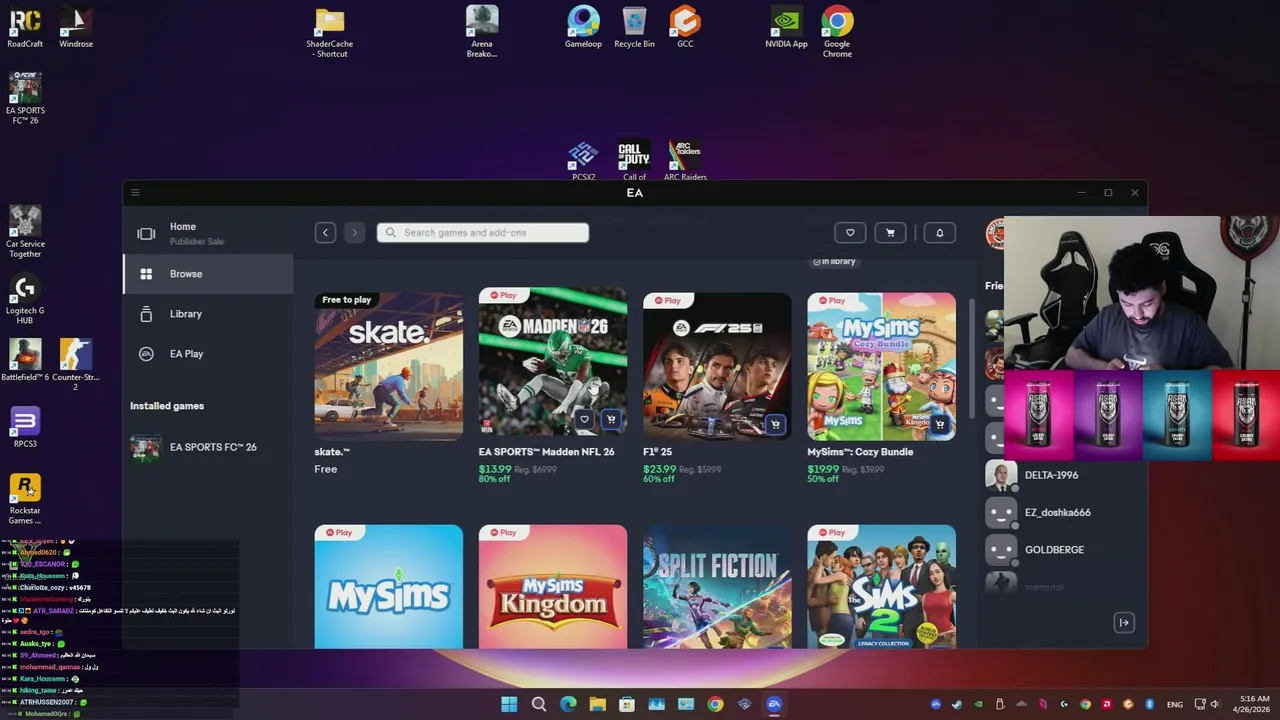Screen dimensions: 1280x720
Task: Select friend DELTA-1996
Action: point(1051,475)
